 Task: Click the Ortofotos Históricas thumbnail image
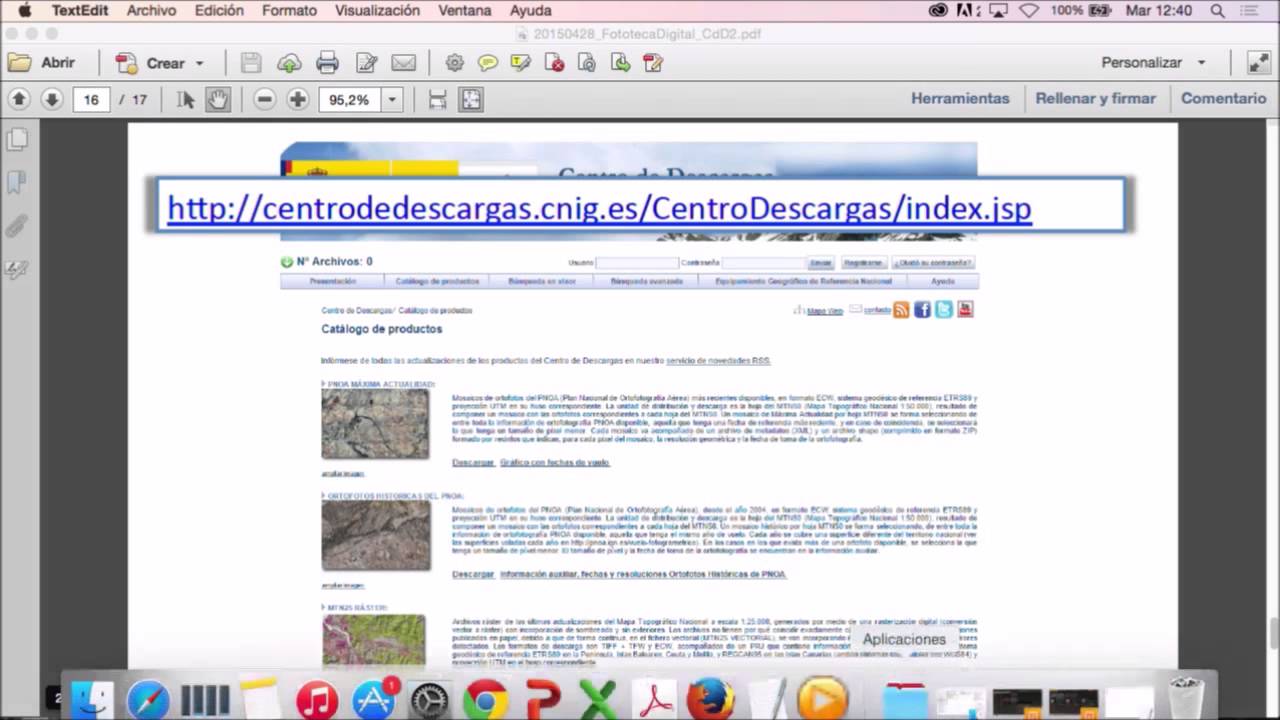[376, 536]
